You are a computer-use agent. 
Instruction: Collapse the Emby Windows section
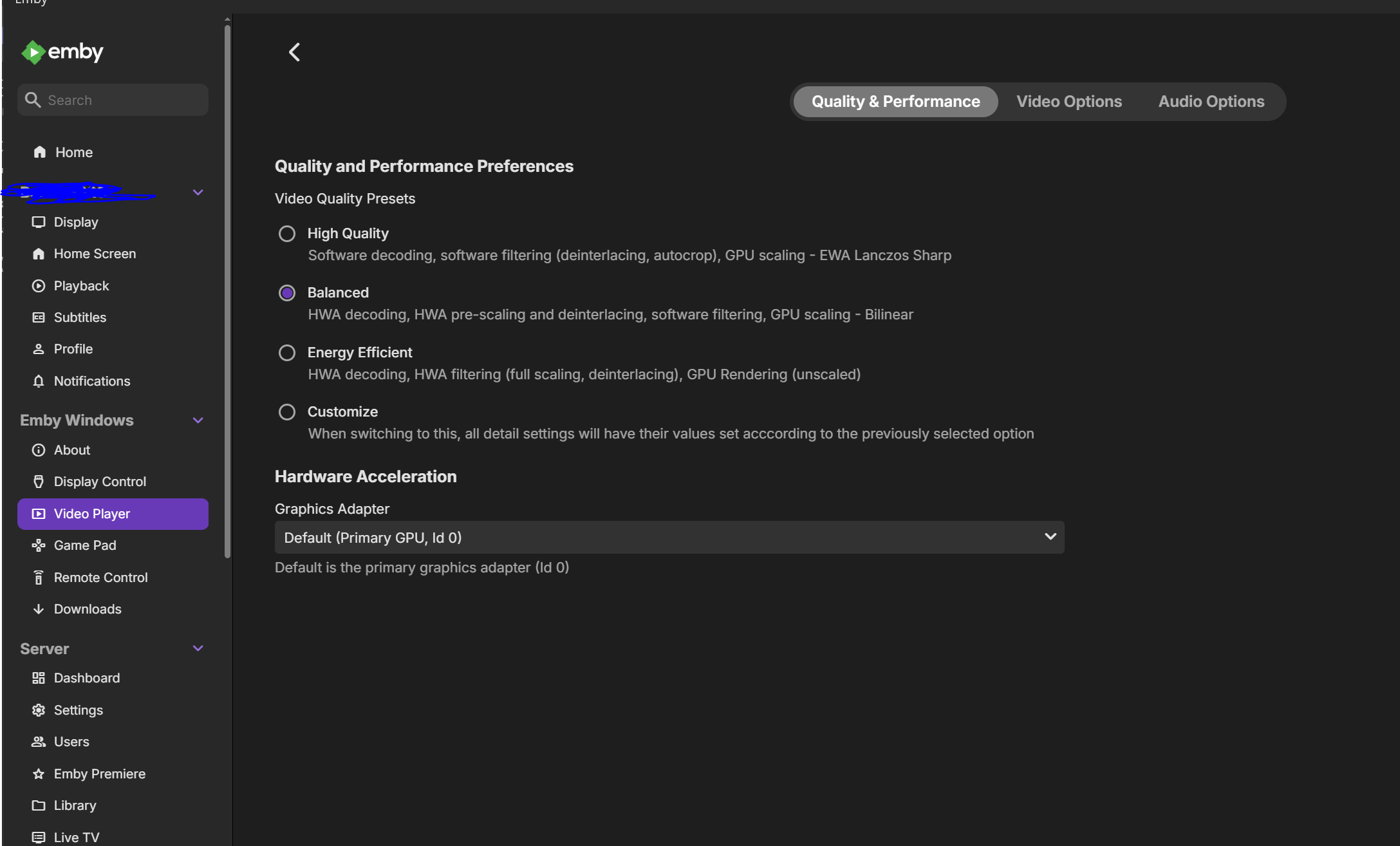pos(198,420)
